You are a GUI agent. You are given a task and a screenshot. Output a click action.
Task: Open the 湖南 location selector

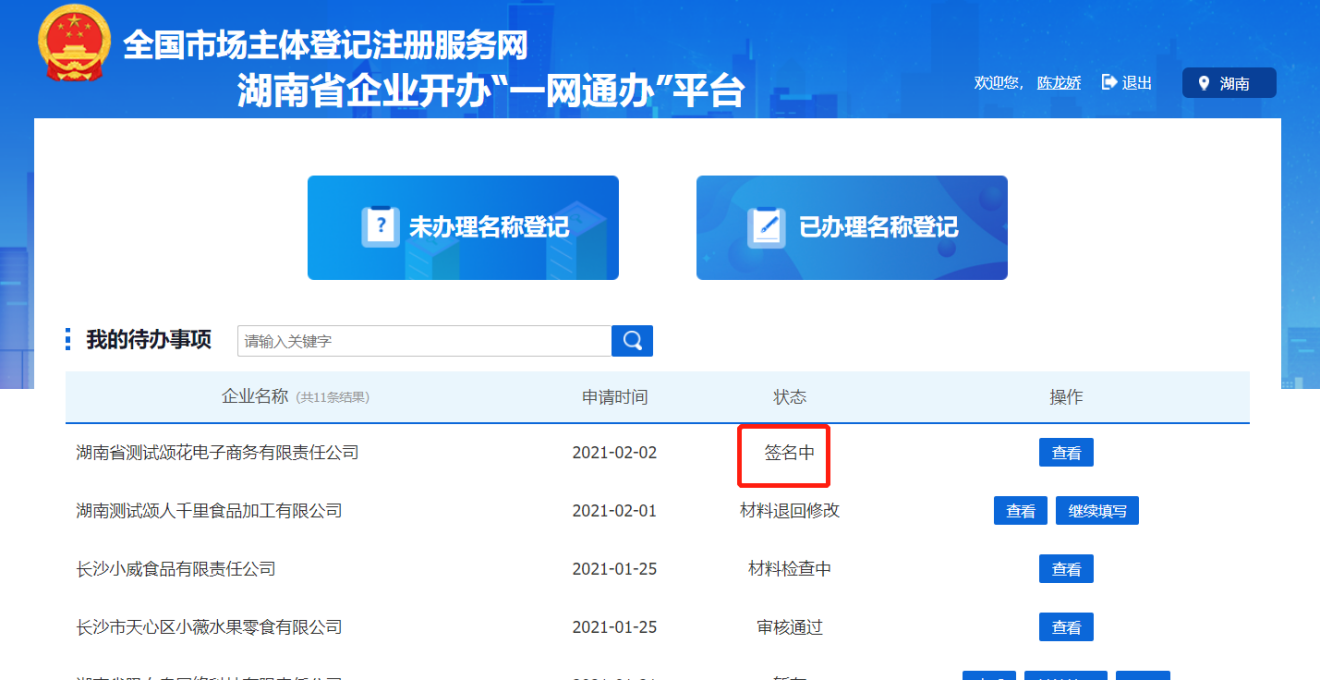[x=1228, y=83]
